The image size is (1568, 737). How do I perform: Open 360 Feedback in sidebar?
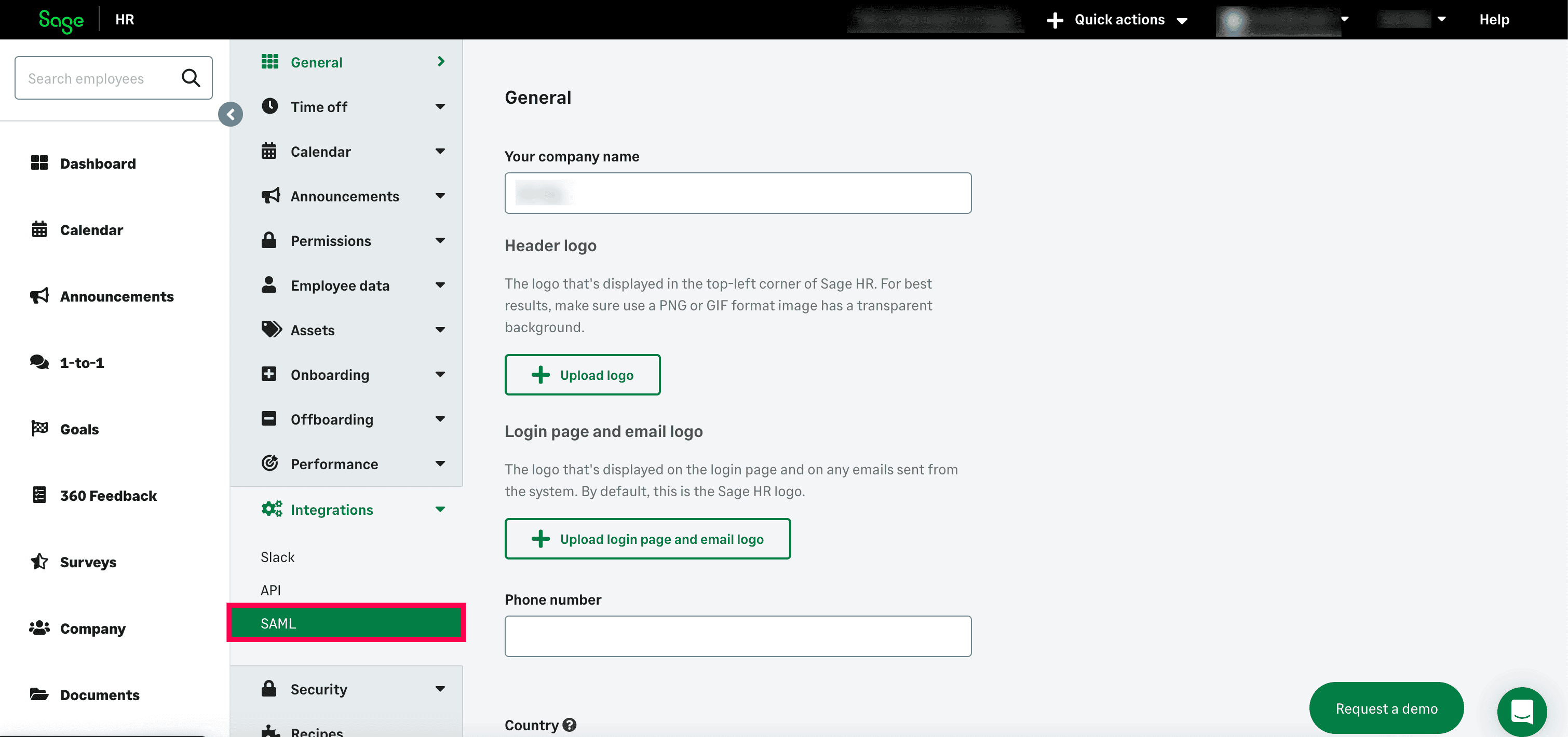(108, 495)
